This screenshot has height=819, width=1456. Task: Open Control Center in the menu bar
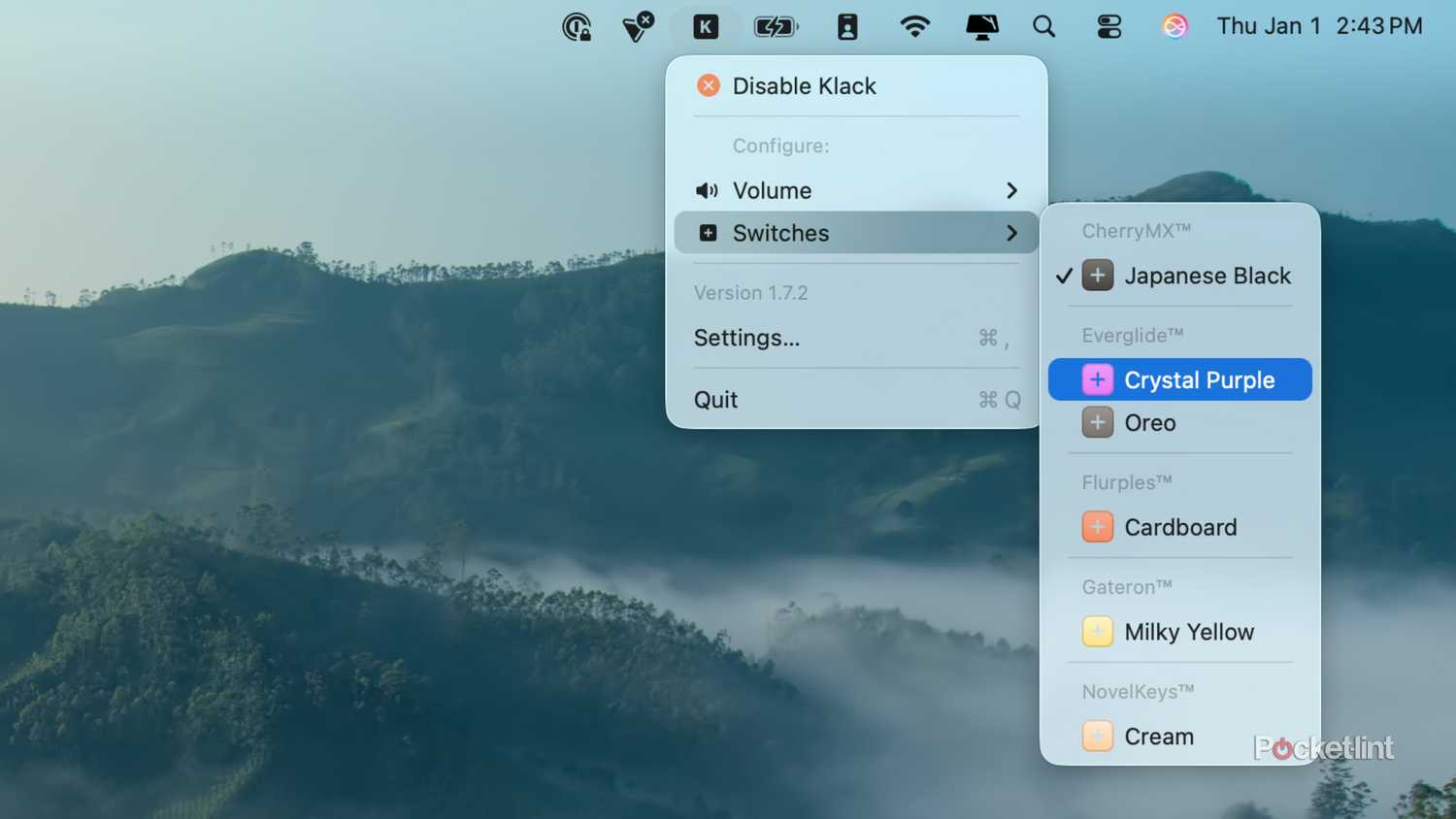coord(1109,26)
